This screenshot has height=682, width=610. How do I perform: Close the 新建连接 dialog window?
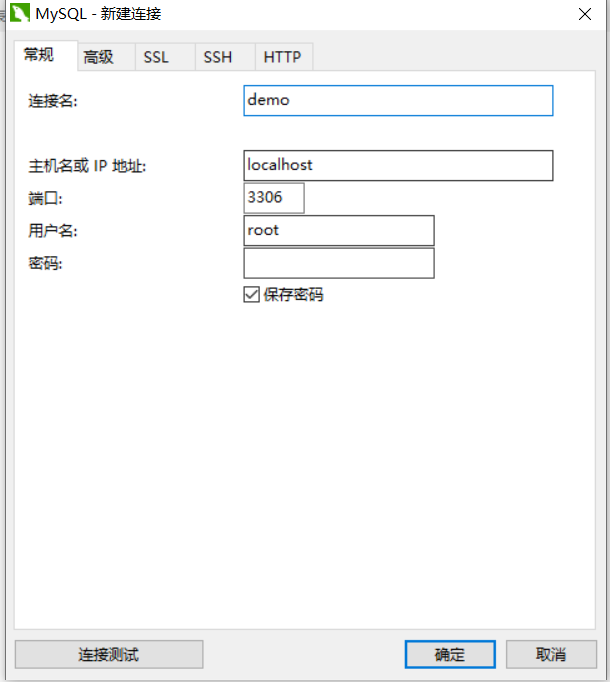click(585, 14)
